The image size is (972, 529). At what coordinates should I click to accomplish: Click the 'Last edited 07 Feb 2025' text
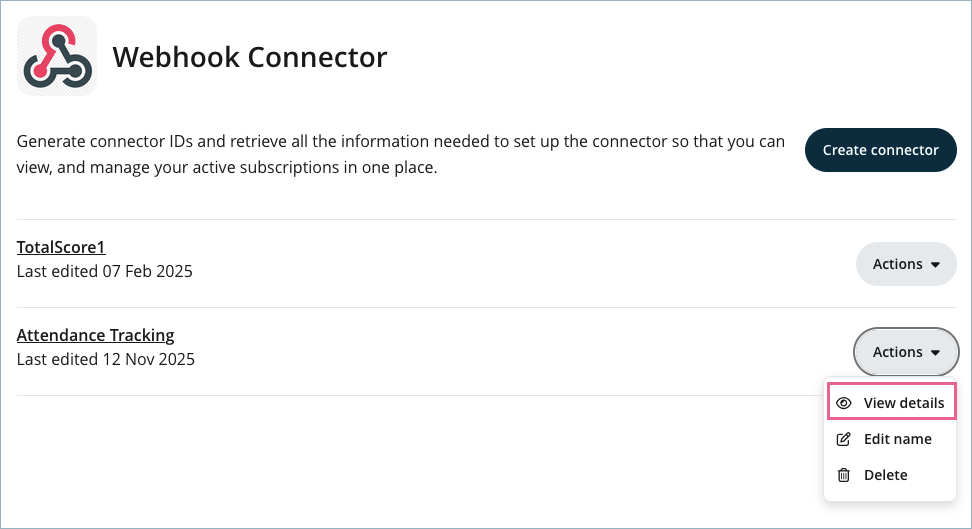(105, 271)
